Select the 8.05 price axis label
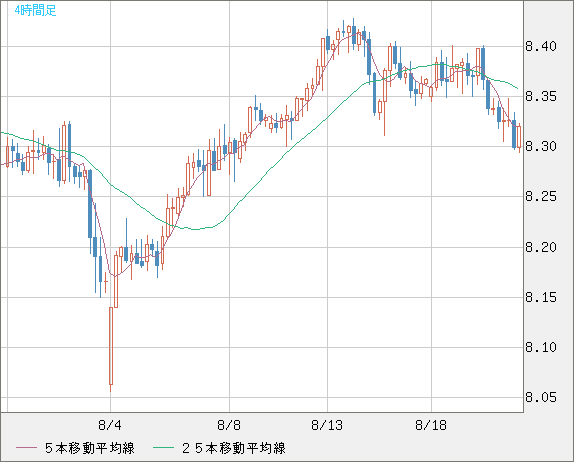Image resolution: width=574 pixels, height=462 pixels. click(541, 397)
